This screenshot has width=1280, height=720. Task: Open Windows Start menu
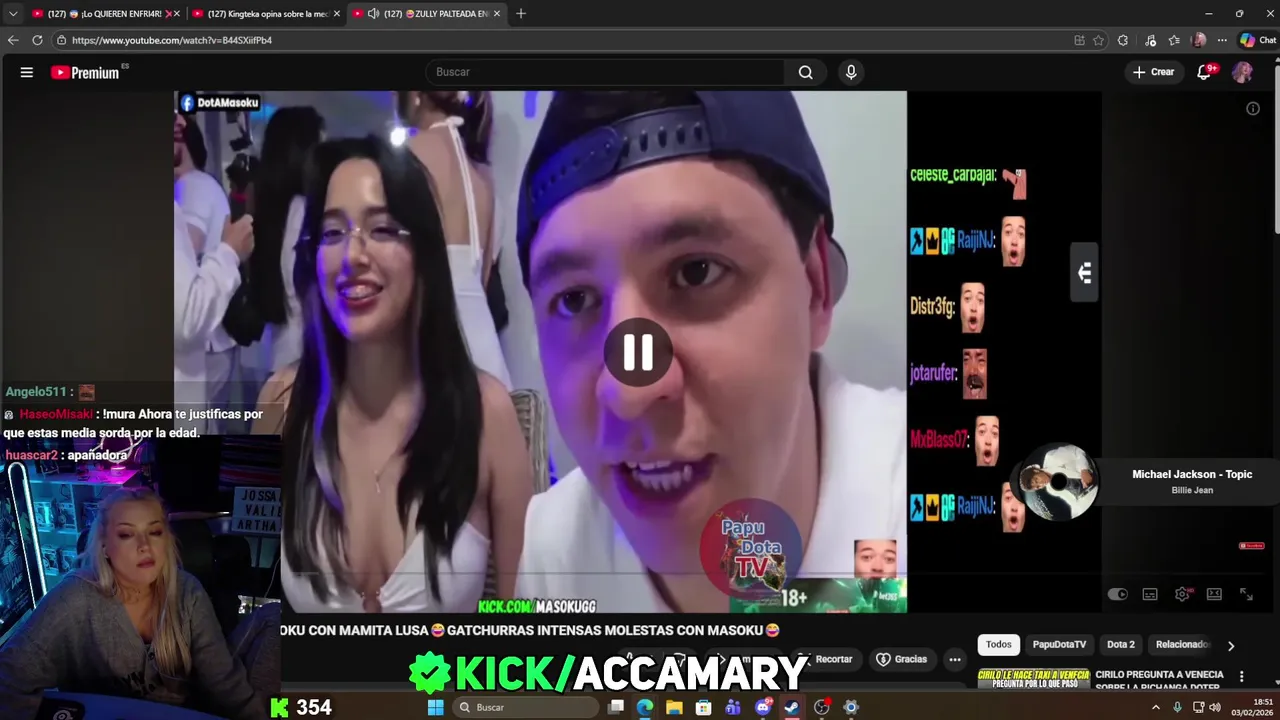tap(435, 707)
